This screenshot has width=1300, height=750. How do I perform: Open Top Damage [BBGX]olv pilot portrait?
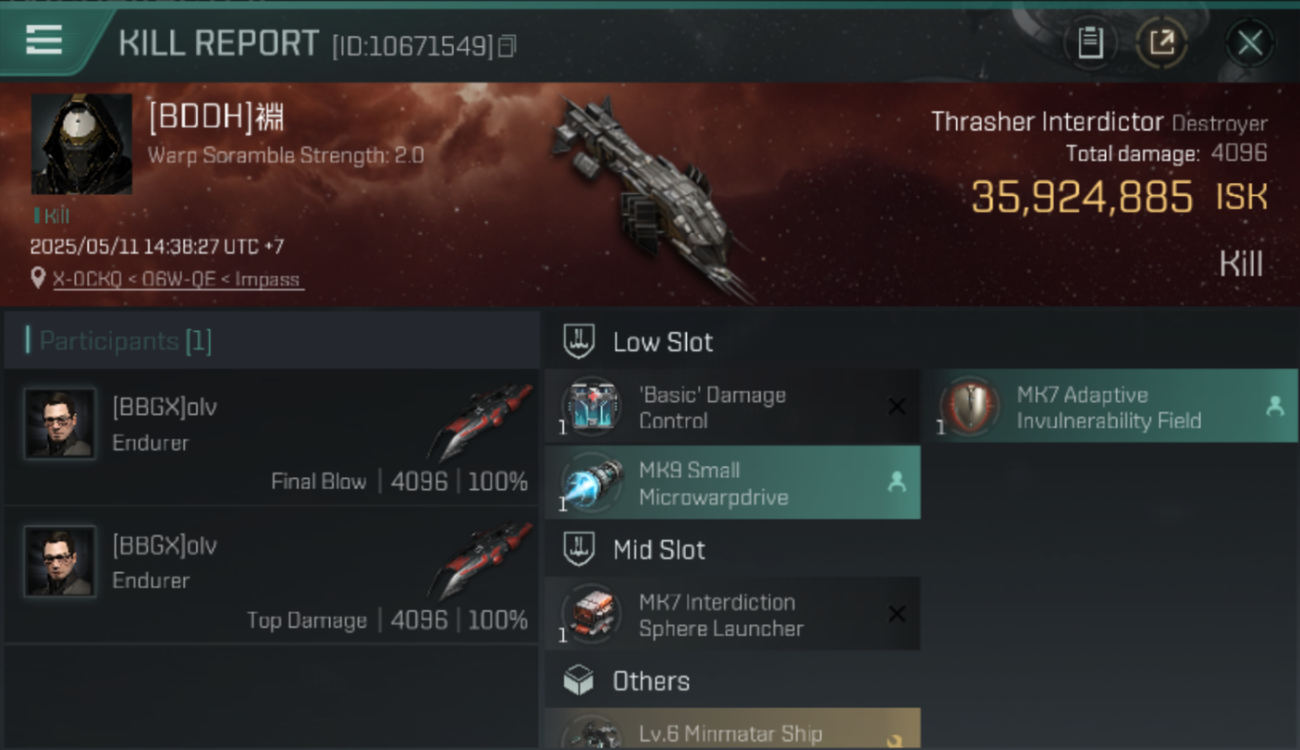tap(60, 562)
